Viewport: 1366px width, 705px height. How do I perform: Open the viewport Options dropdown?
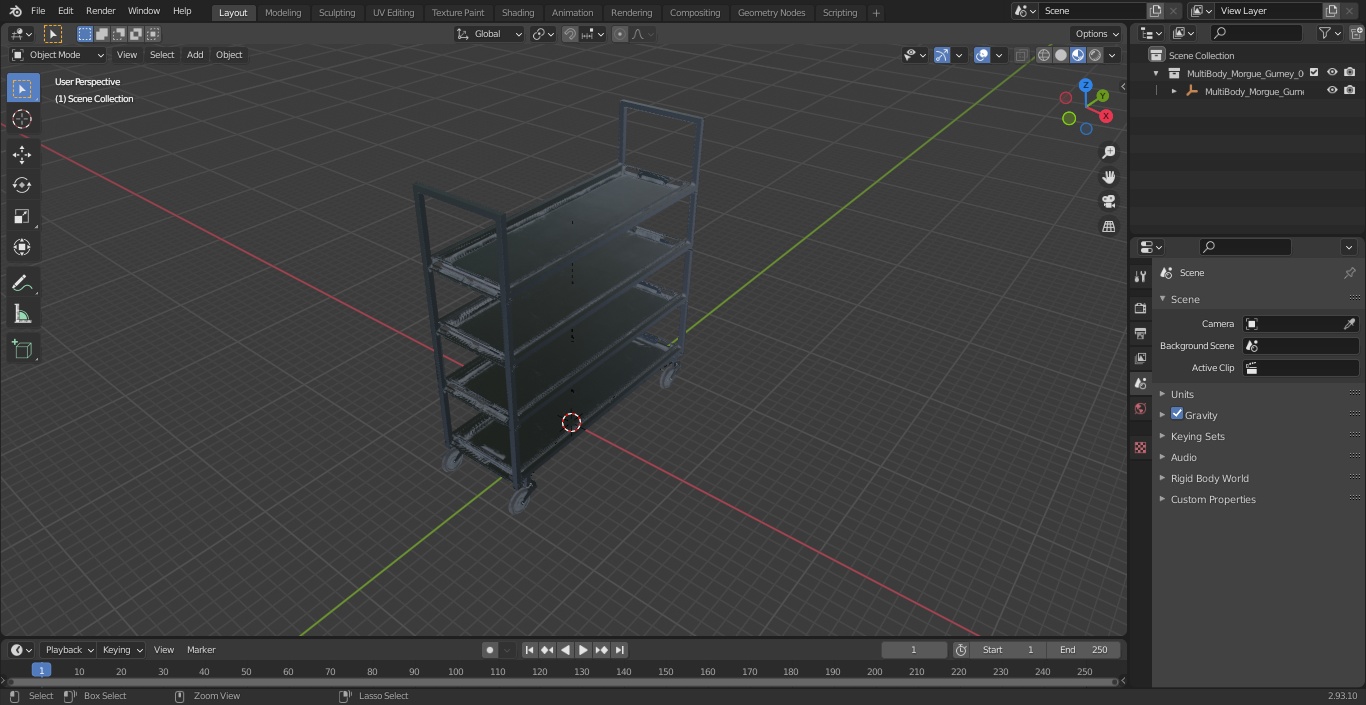pyautogui.click(x=1097, y=34)
